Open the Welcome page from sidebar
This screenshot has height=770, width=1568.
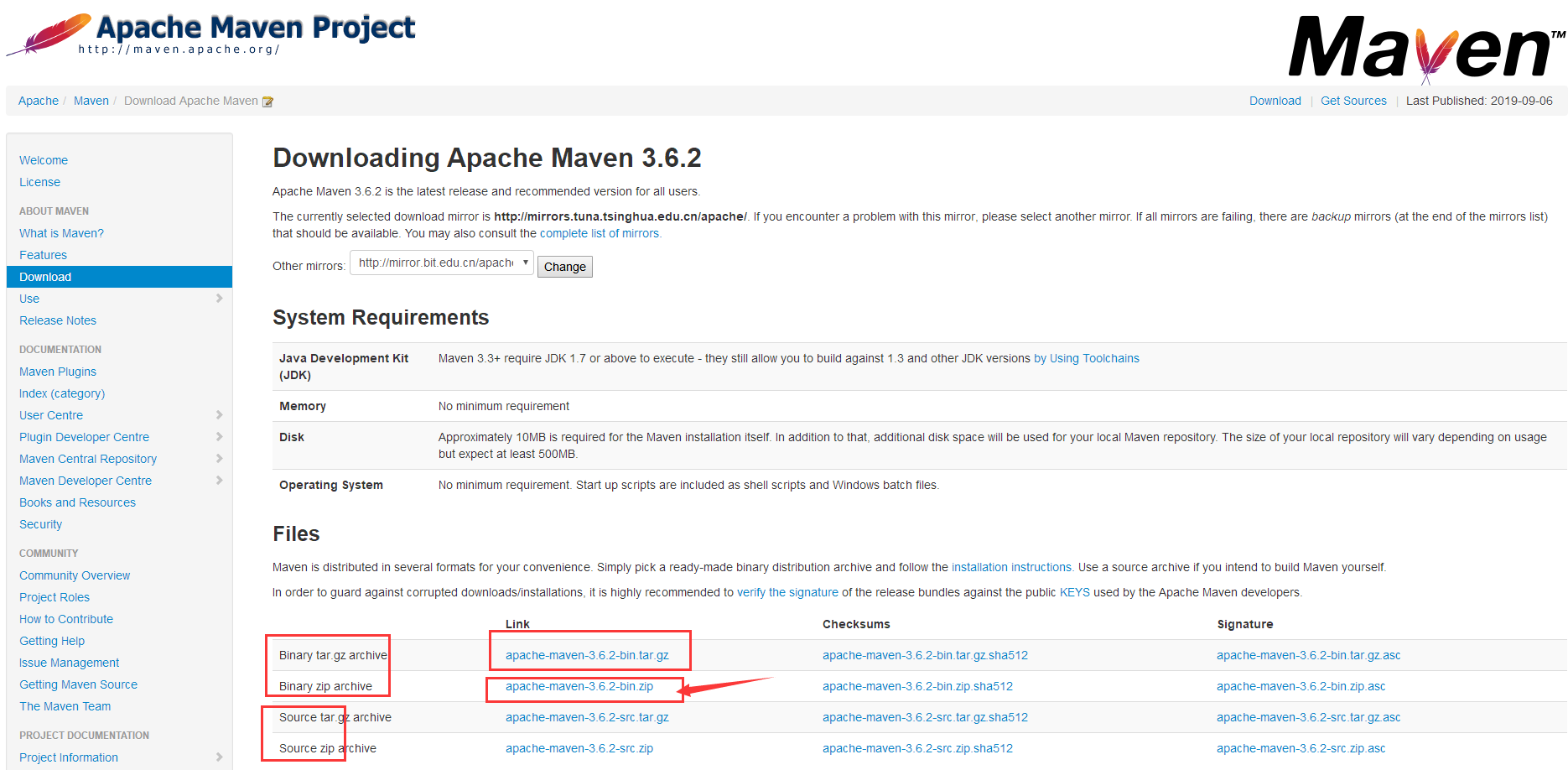(x=43, y=159)
